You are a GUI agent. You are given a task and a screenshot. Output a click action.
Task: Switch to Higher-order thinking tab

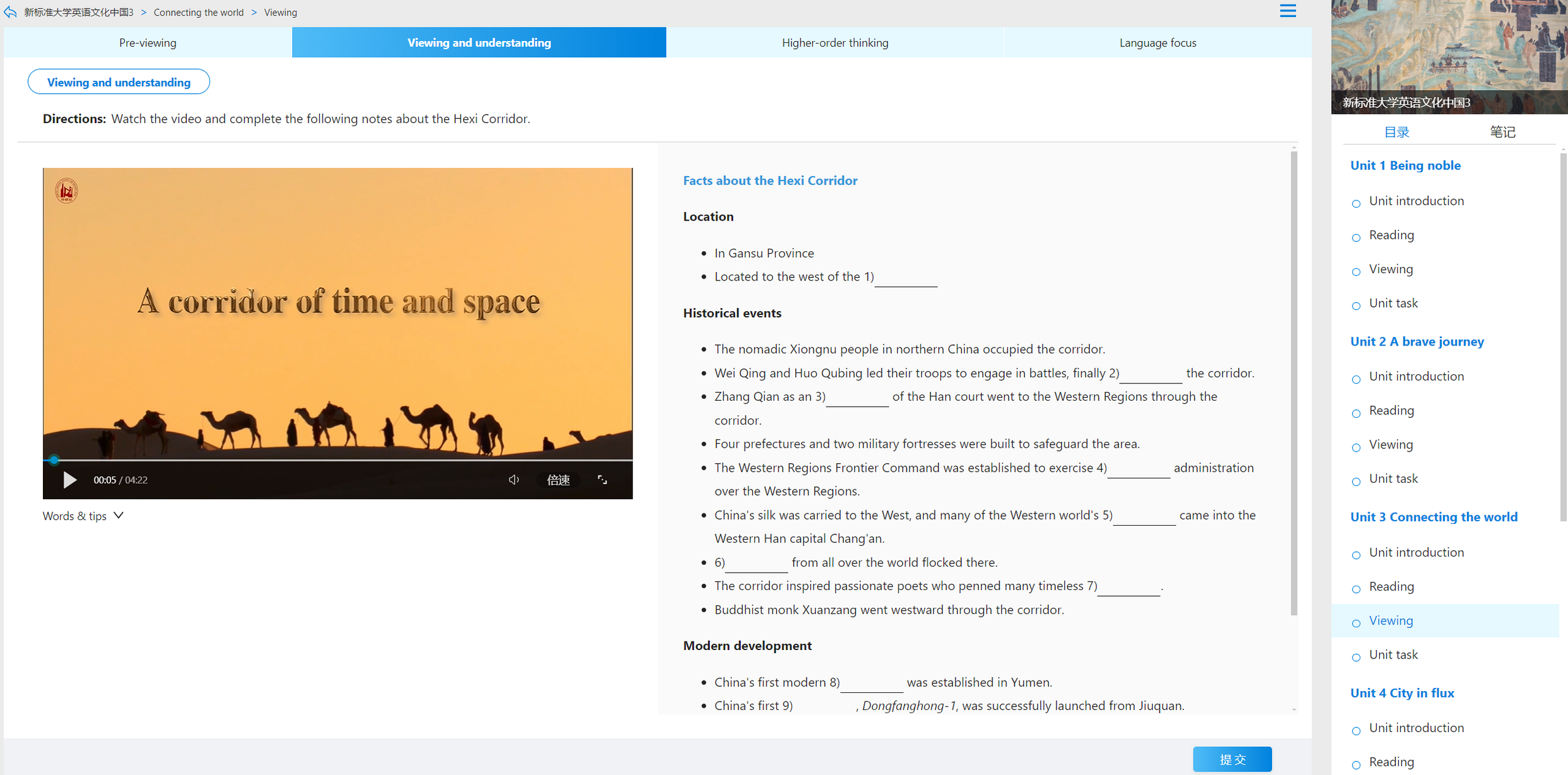(835, 42)
